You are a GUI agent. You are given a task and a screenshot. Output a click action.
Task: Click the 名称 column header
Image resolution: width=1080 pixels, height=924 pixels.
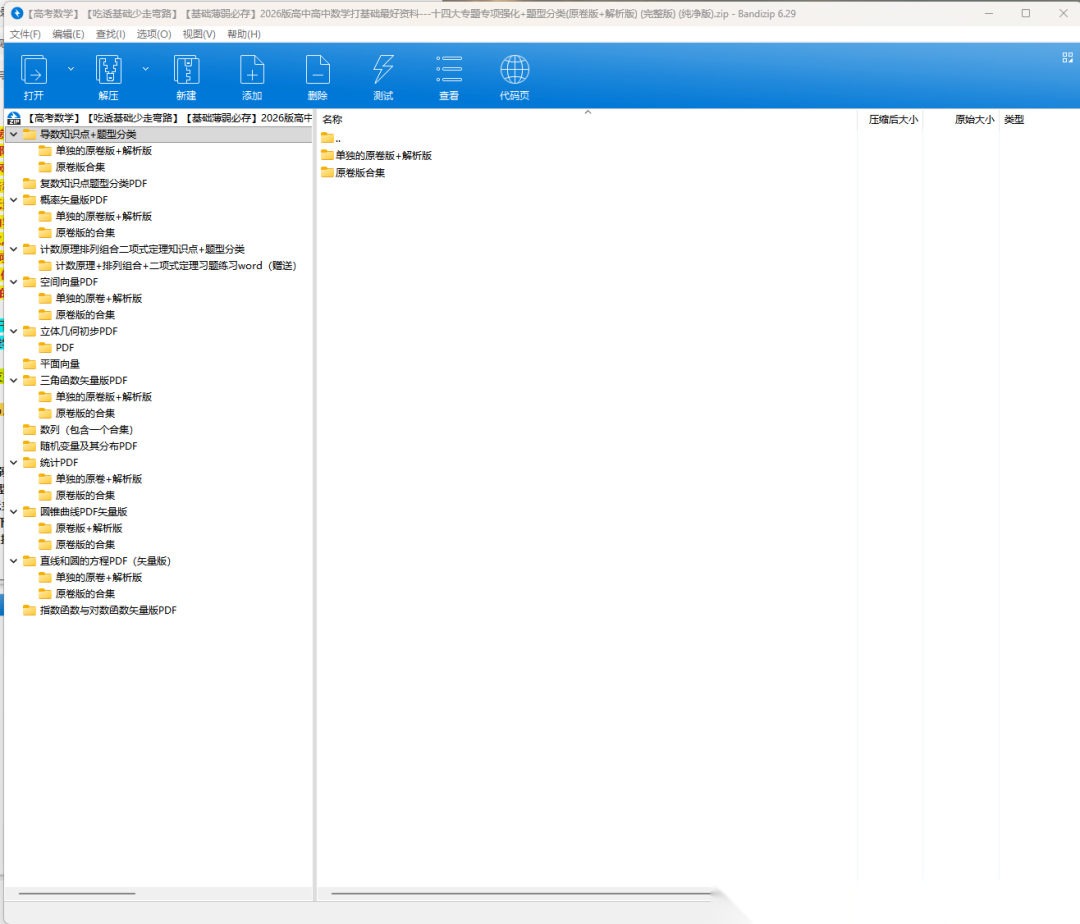tap(333, 120)
